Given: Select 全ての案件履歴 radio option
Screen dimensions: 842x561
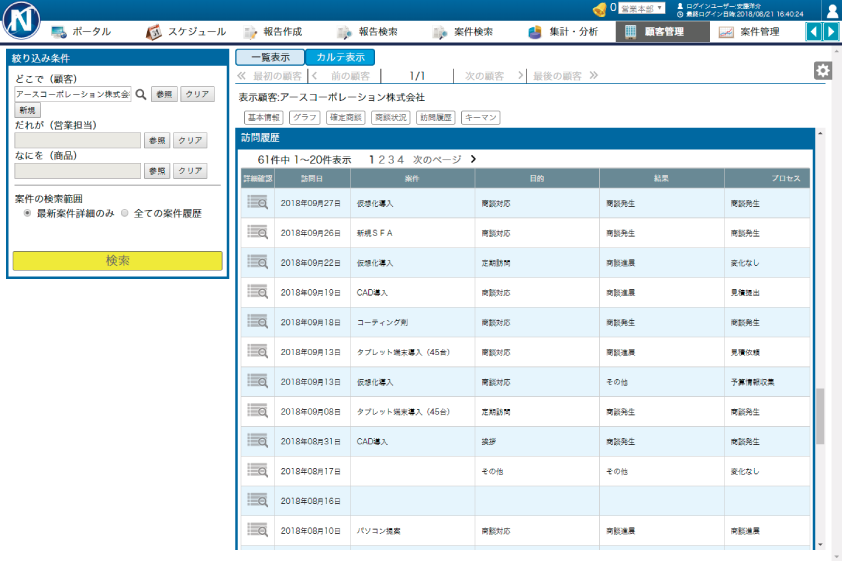Looking at the screenshot, I should point(125,213).
